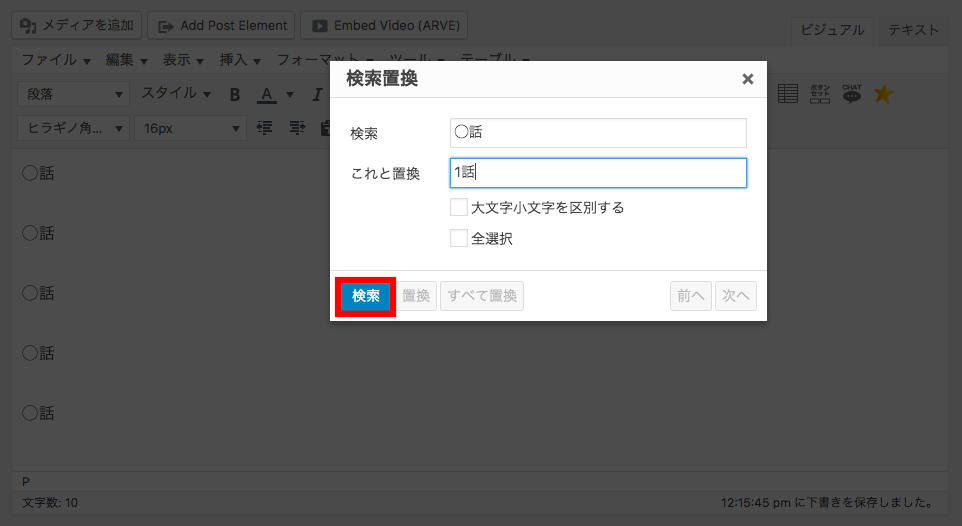The height and width of the screenshot is (526, 962).
Task: Click the 検索置換 dialog title
Action: coord(382,79)
